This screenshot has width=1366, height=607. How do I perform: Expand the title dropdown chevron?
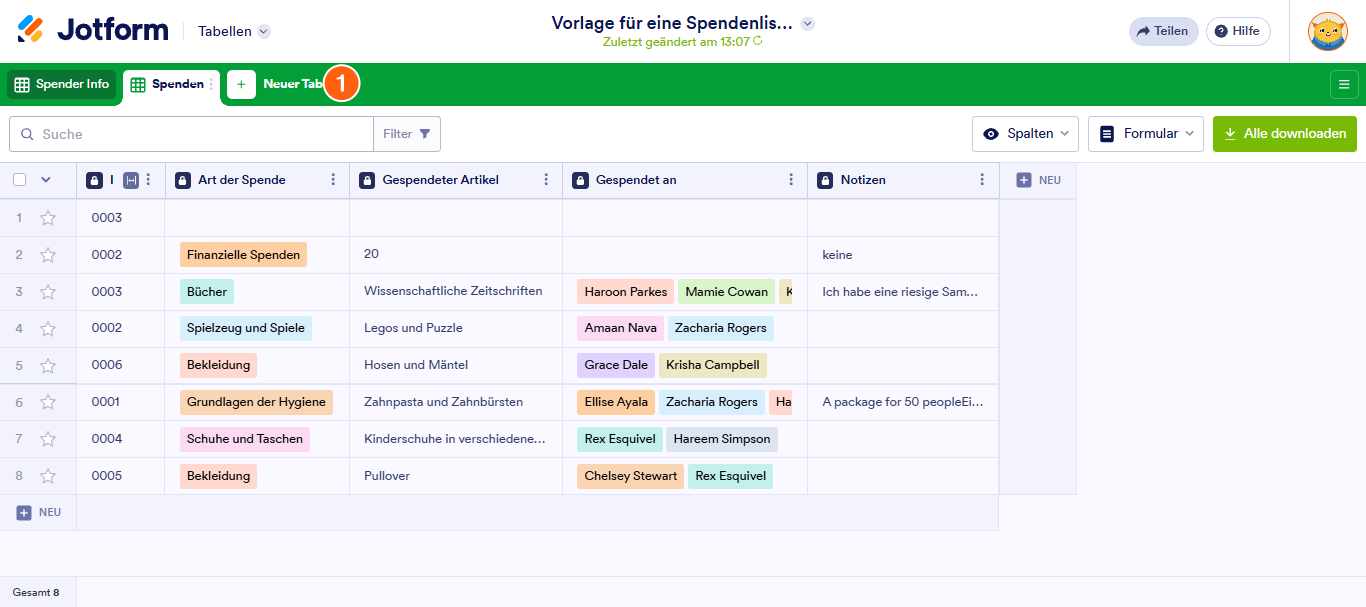tap(808, 24)
